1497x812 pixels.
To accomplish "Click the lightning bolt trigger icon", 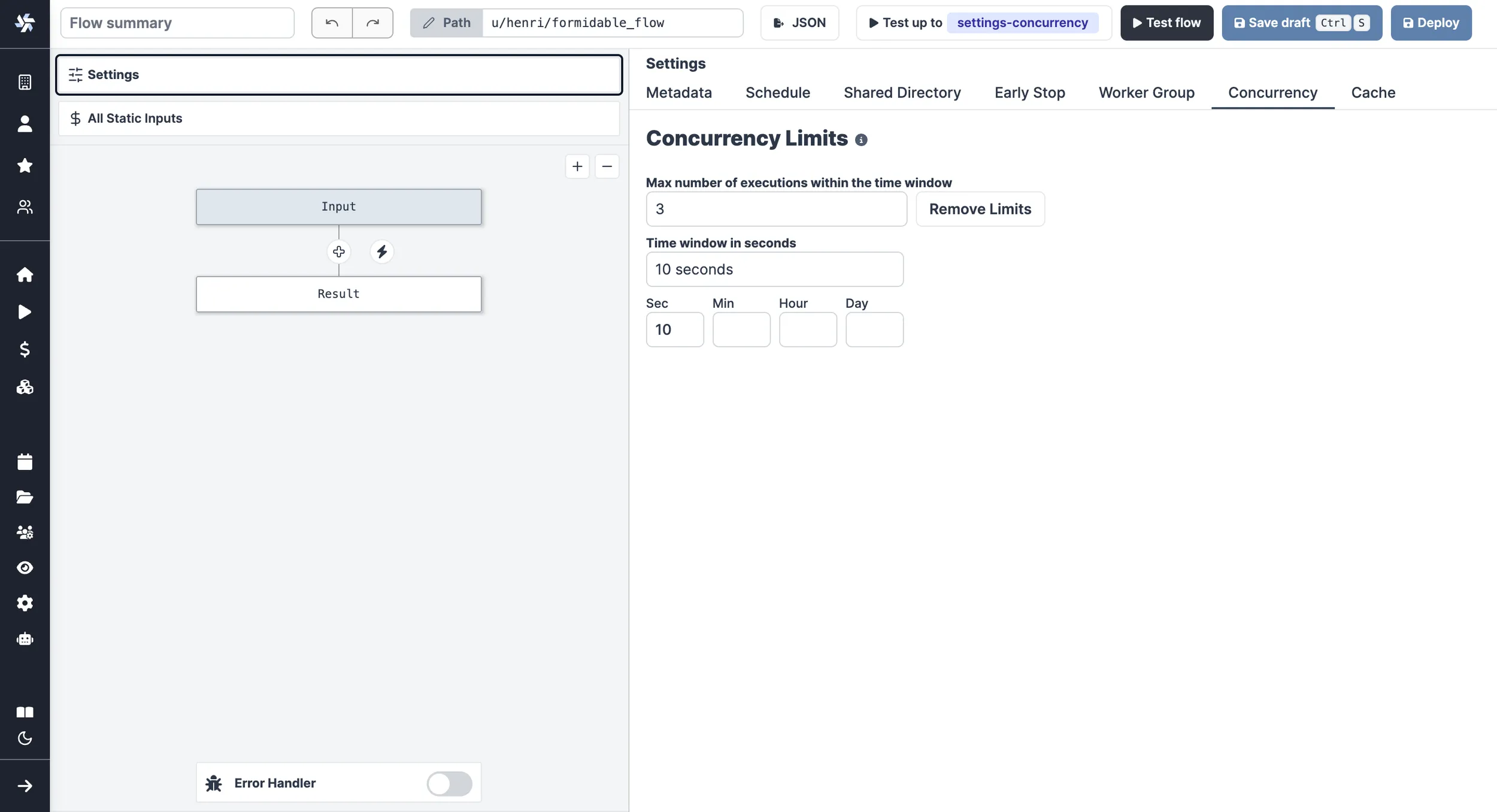I will coord(382,252).
